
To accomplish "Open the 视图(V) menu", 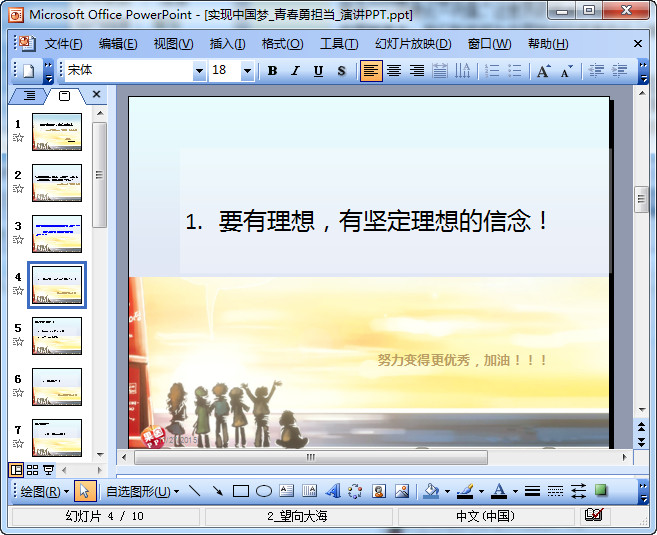I will point(173,44).
